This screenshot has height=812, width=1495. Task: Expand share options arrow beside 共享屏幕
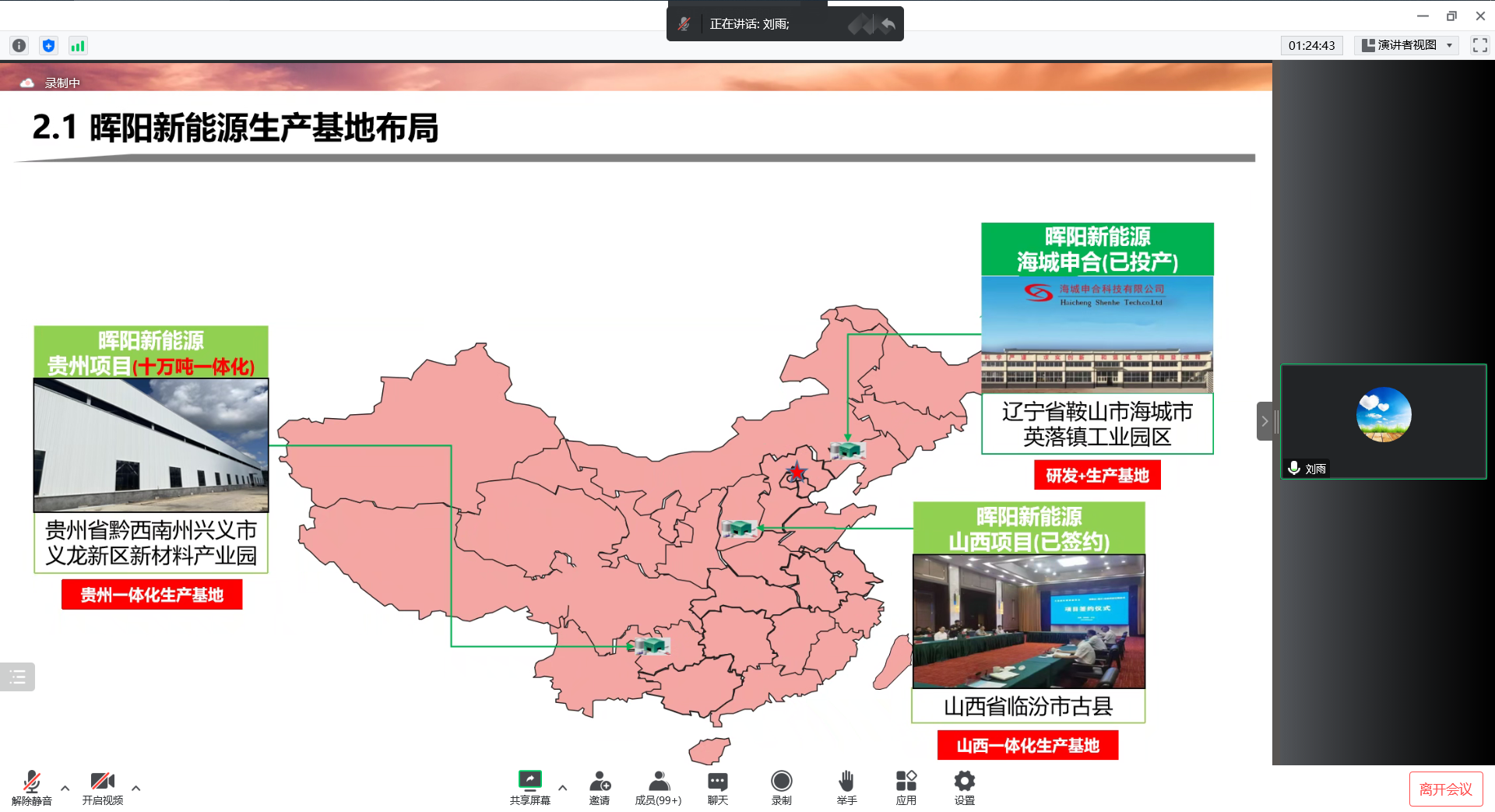pos(563,788)
